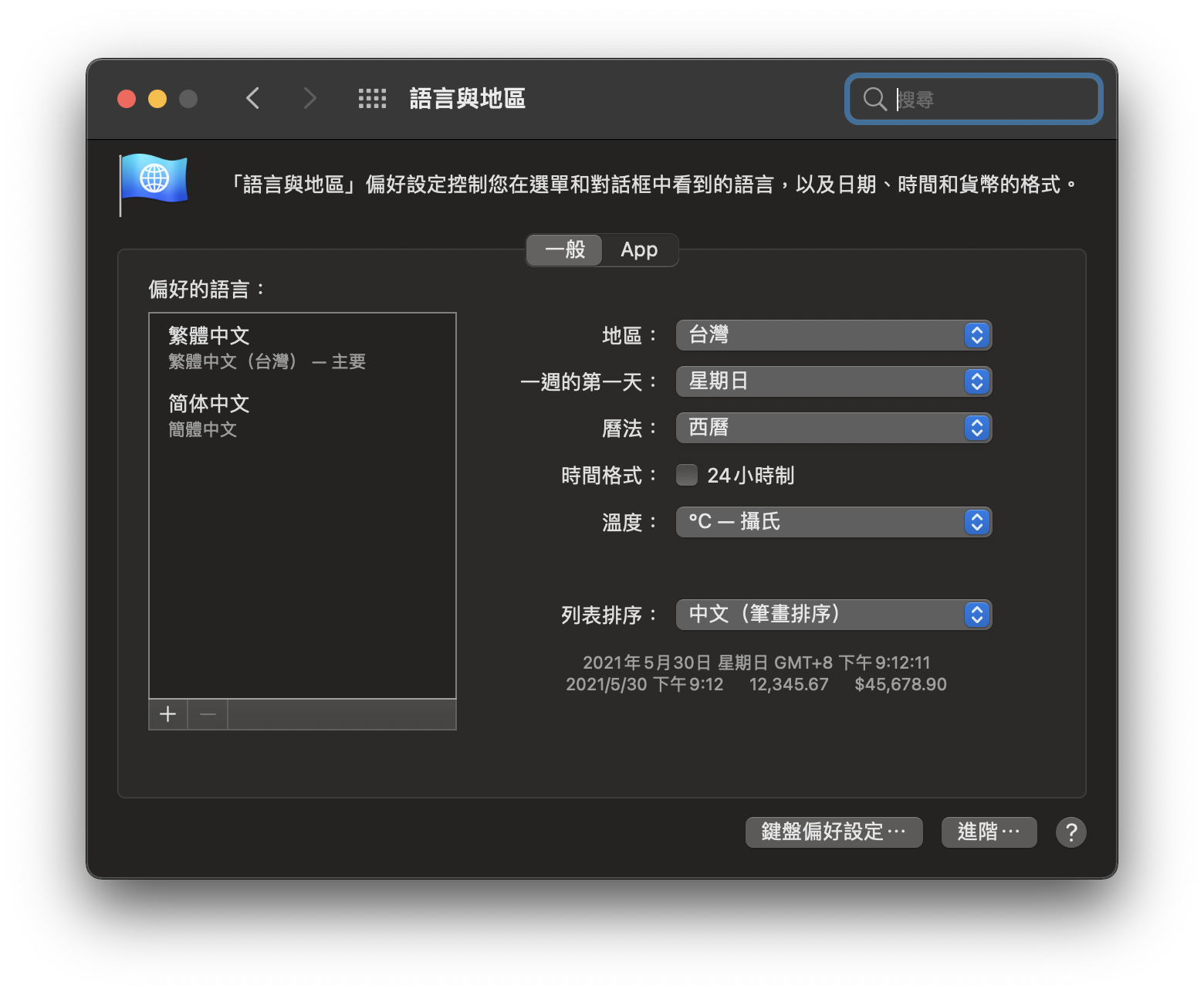Switch to the App tab
Screen dimensions: 1204x993
tap(640, 250)
